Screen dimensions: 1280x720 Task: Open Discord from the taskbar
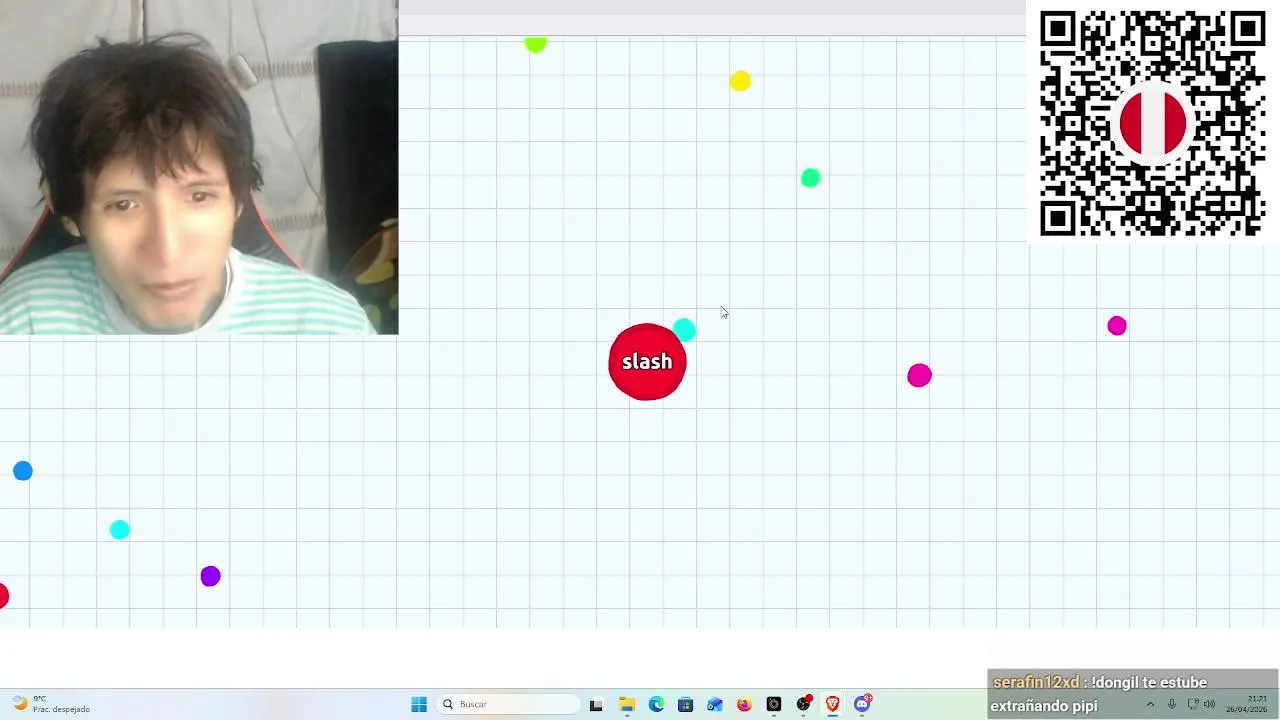click(x=863, y=704)
